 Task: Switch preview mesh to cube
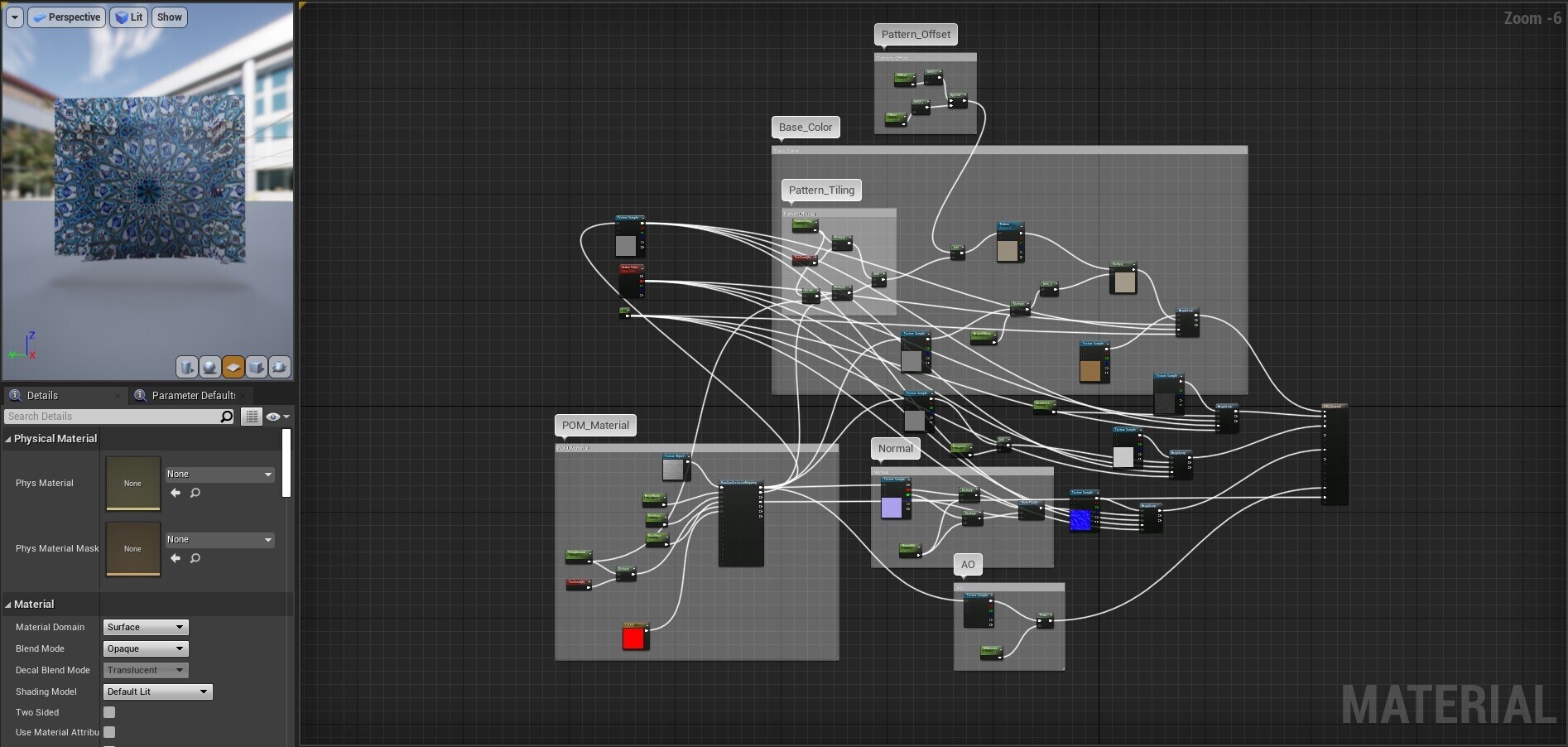click(257, 367)
